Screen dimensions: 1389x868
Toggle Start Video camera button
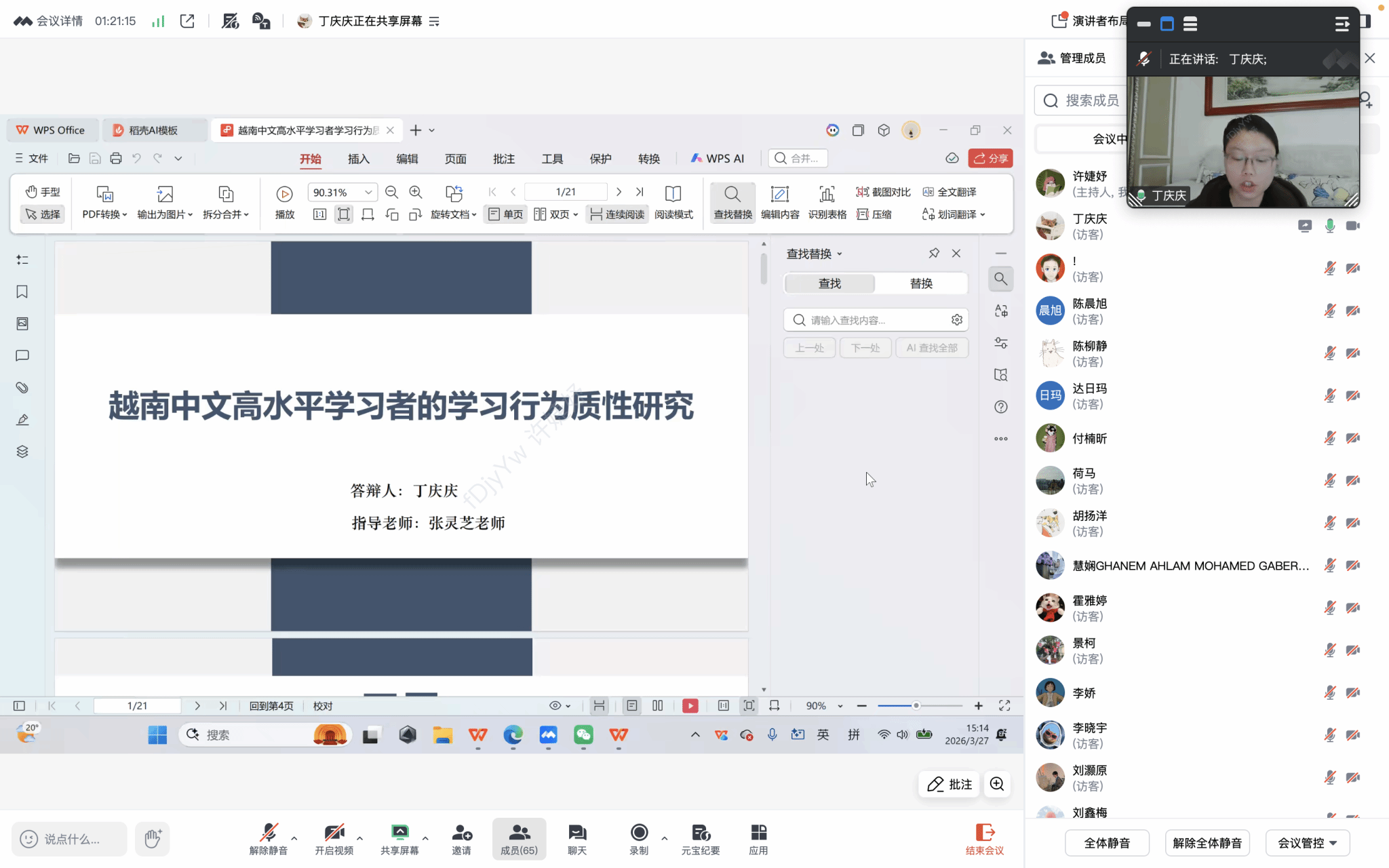pyautogui.click(x=334, y=838)
